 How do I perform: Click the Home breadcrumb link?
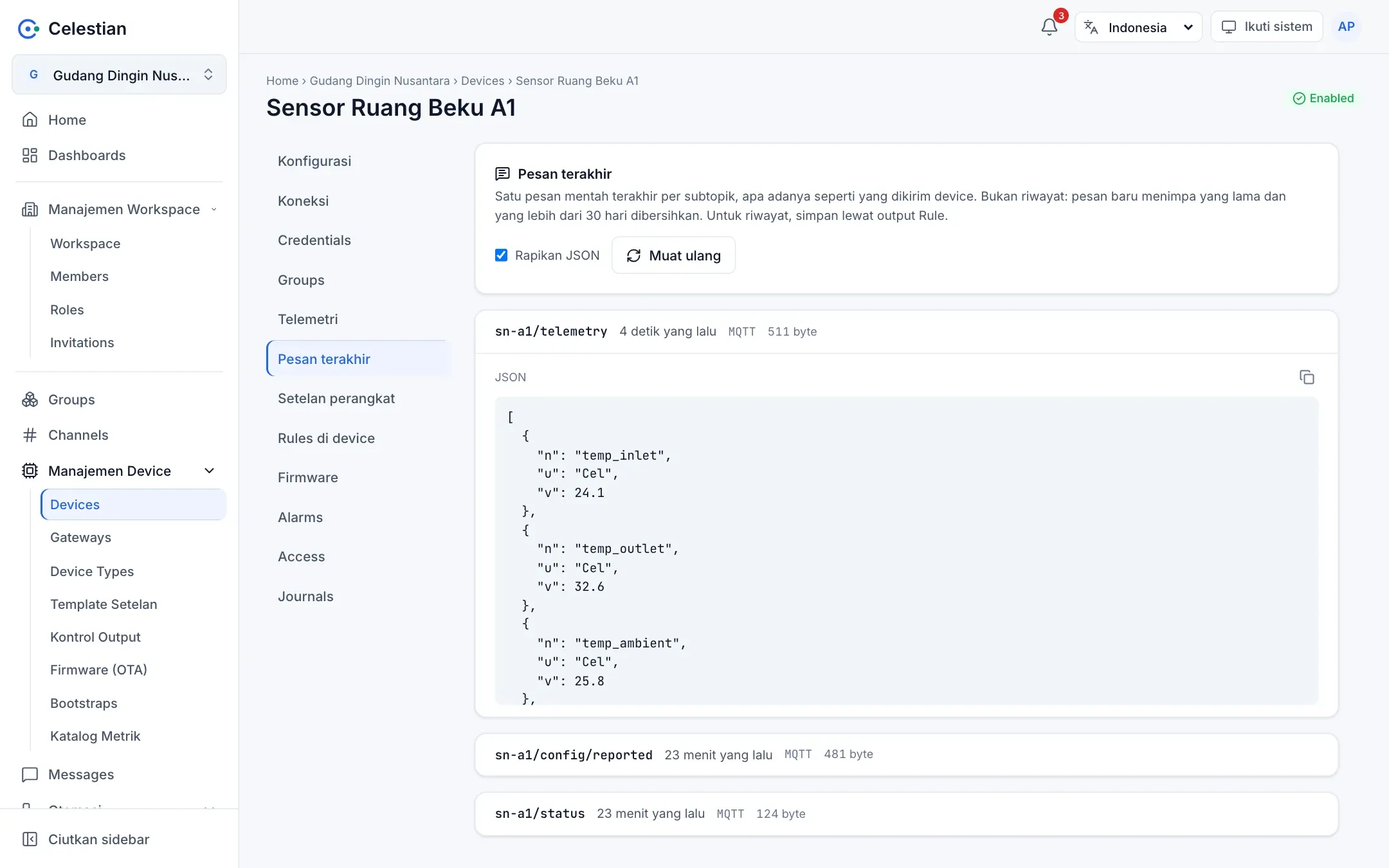(282, 81)
